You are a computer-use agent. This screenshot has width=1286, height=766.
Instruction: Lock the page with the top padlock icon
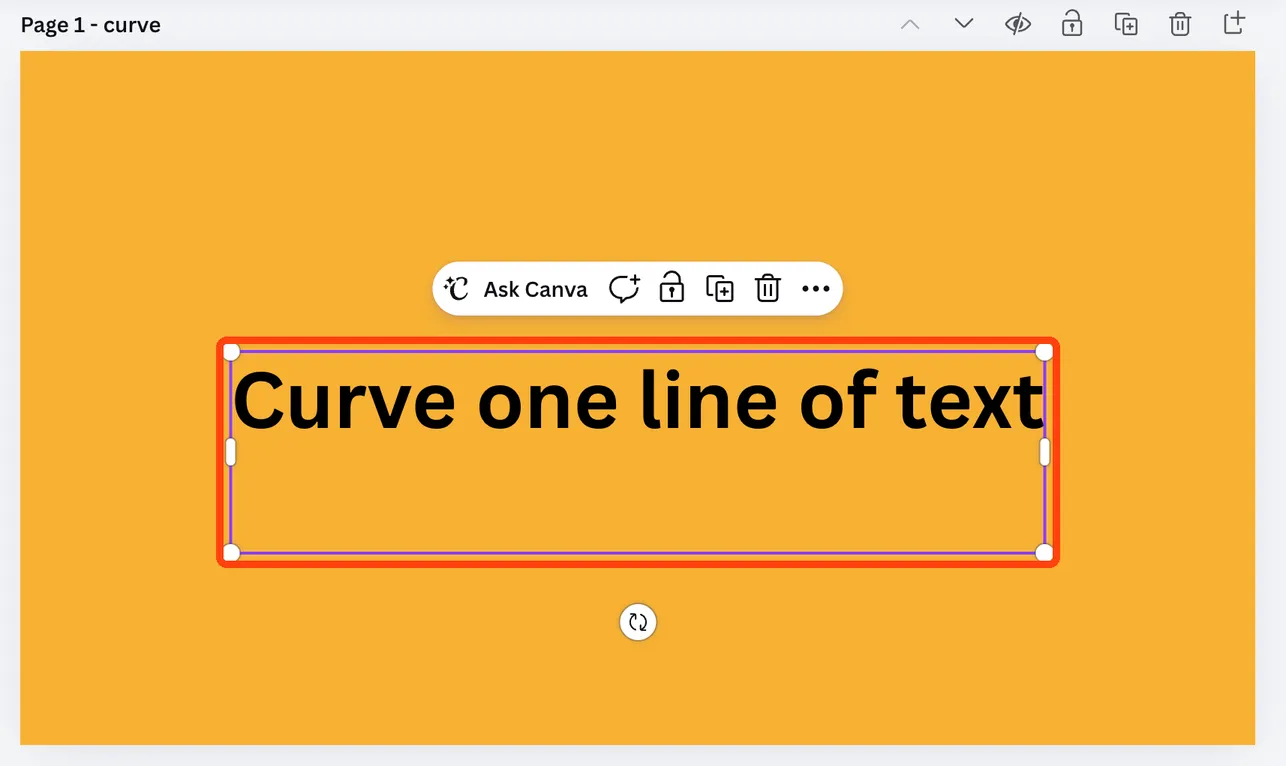coord(1072,24)
